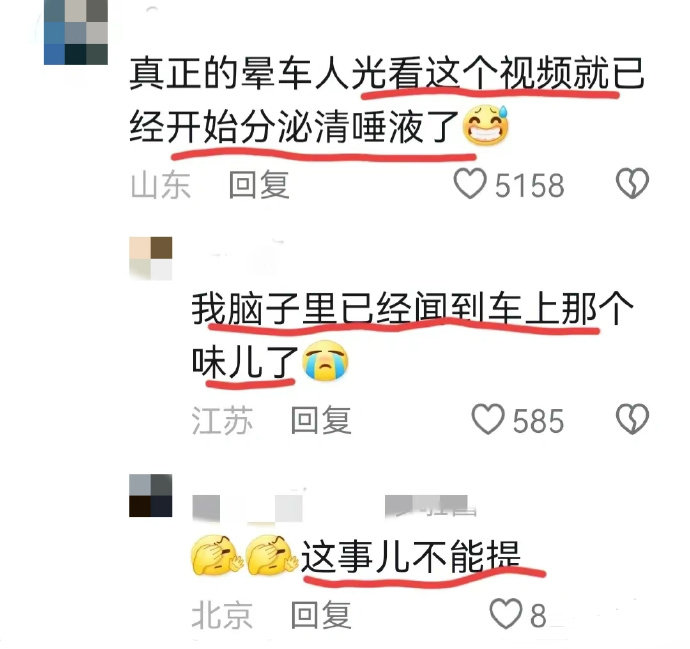Reply to the Jiangsu comment via 回复

[321, 420]
